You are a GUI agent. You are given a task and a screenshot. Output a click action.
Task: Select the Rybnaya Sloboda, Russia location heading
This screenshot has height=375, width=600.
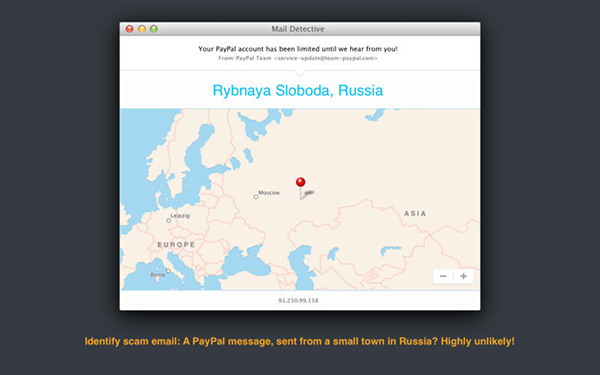coord(298,91)
